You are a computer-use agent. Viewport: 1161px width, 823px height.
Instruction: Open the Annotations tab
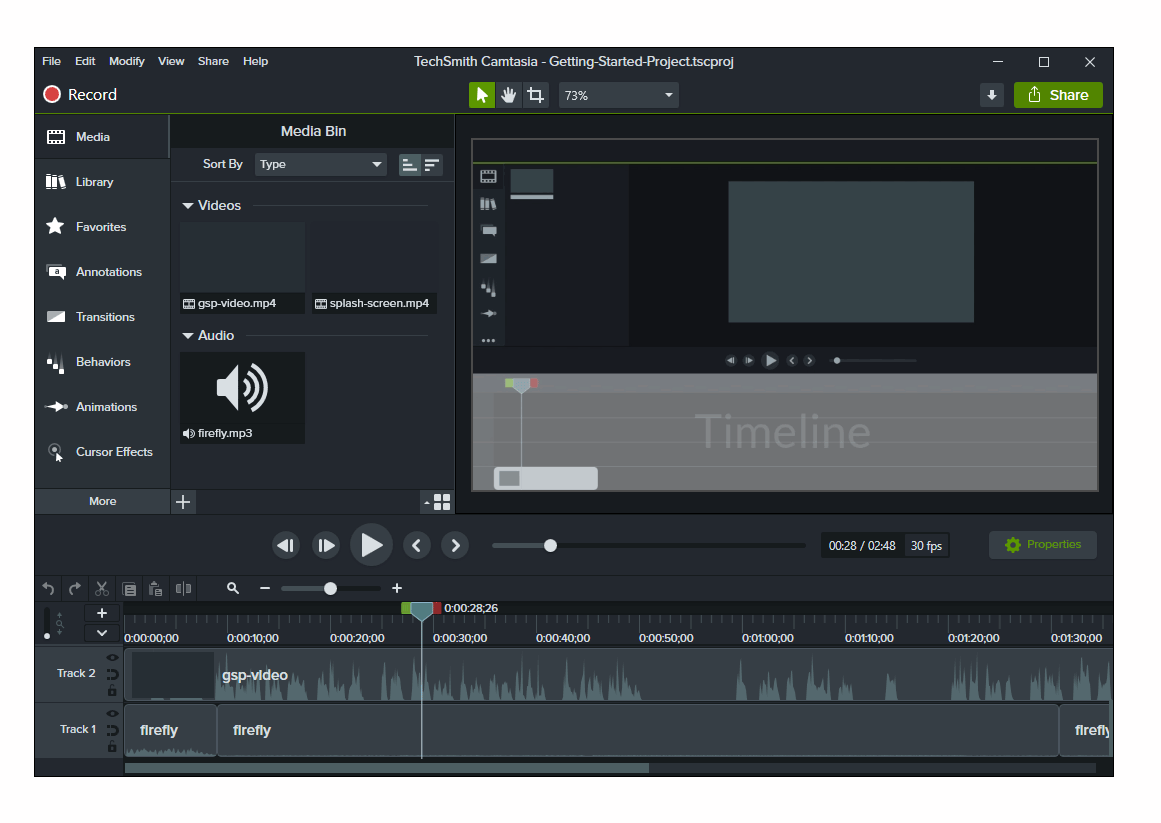point(102,272)
